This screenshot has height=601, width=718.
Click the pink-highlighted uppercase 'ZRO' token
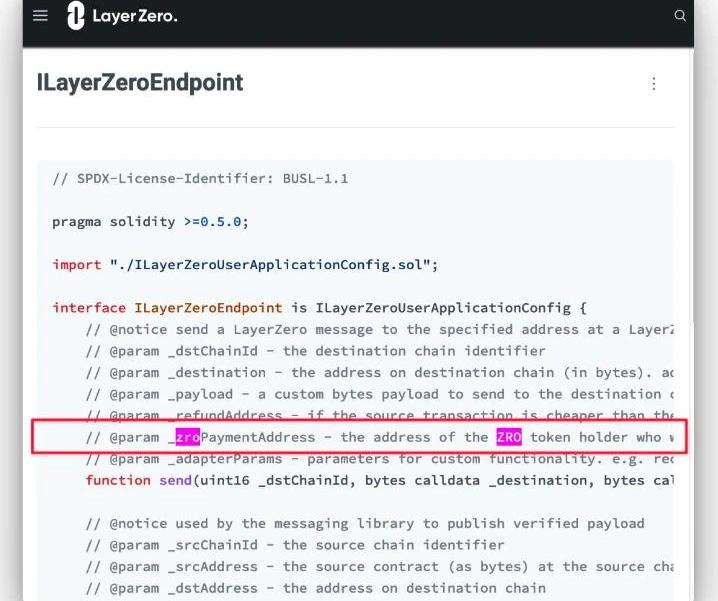tap(508, 437)
